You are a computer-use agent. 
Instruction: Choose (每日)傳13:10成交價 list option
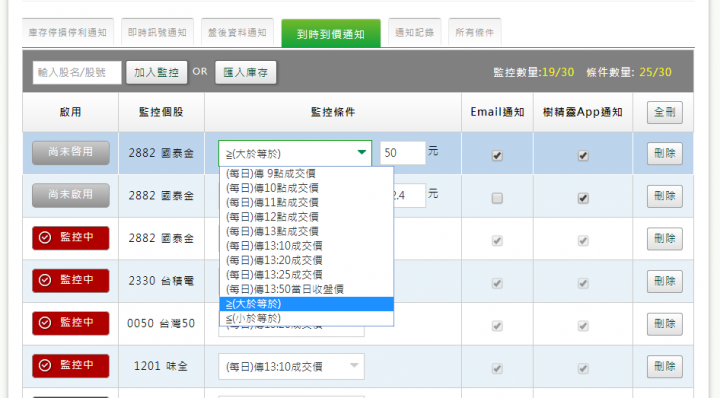tap(306, 246)
